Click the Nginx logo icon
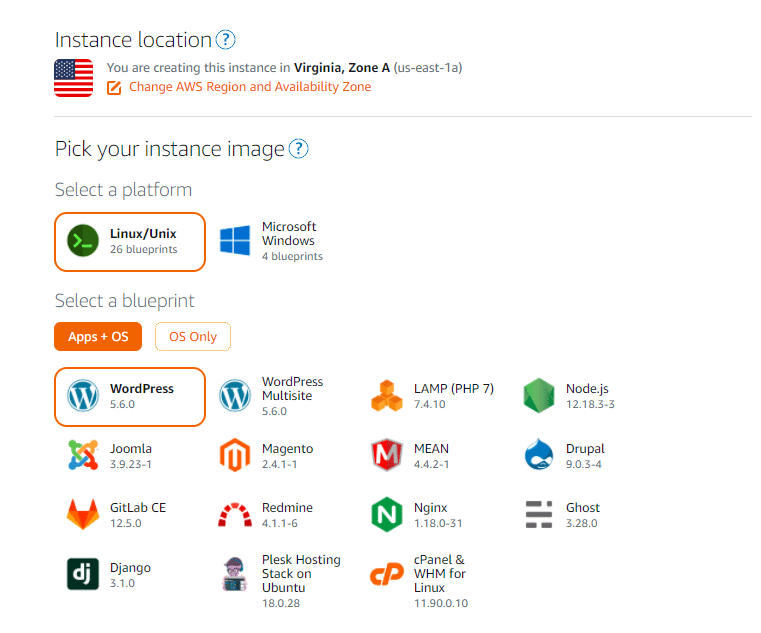 click(387, 515)
